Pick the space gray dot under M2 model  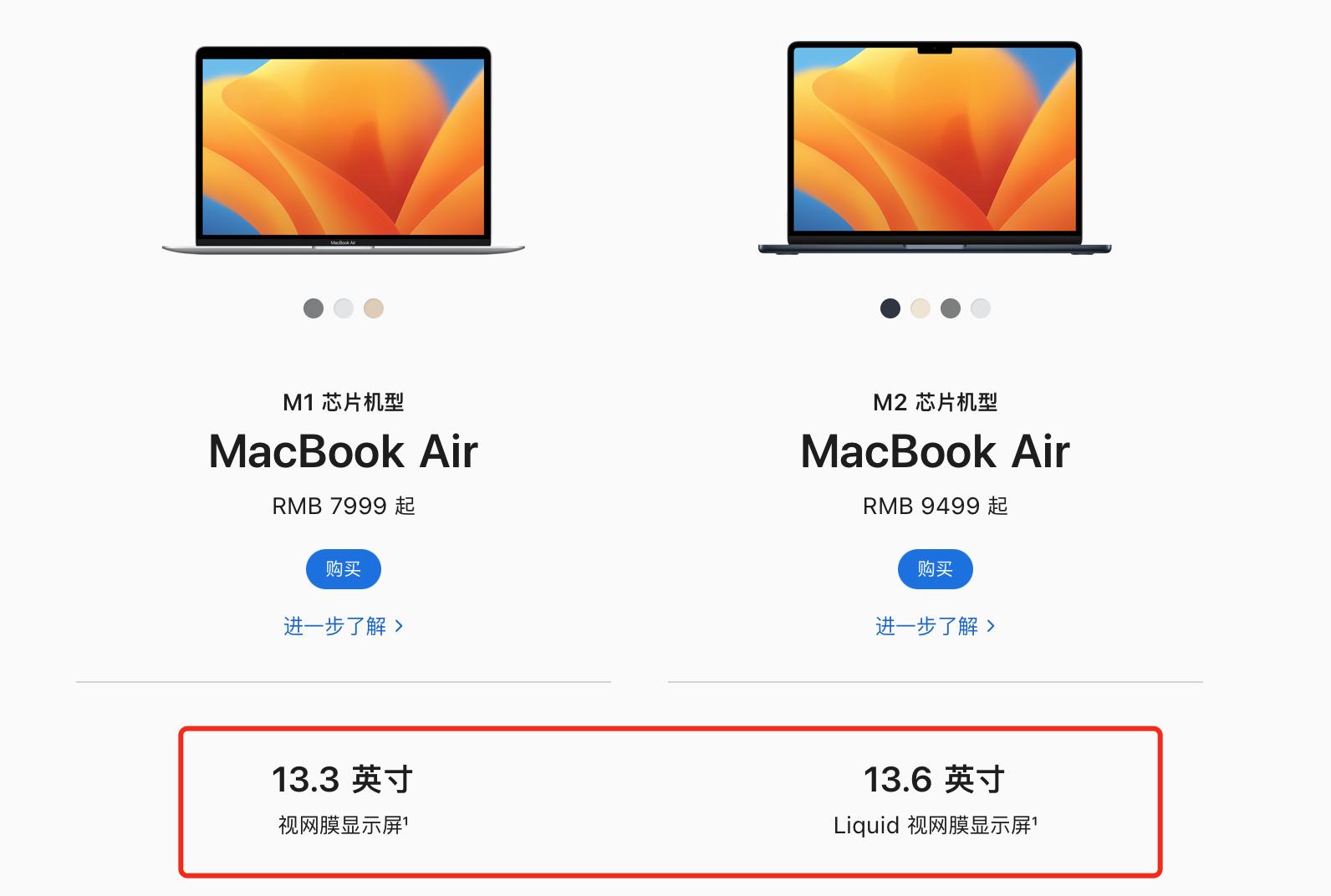pos(951,308)
